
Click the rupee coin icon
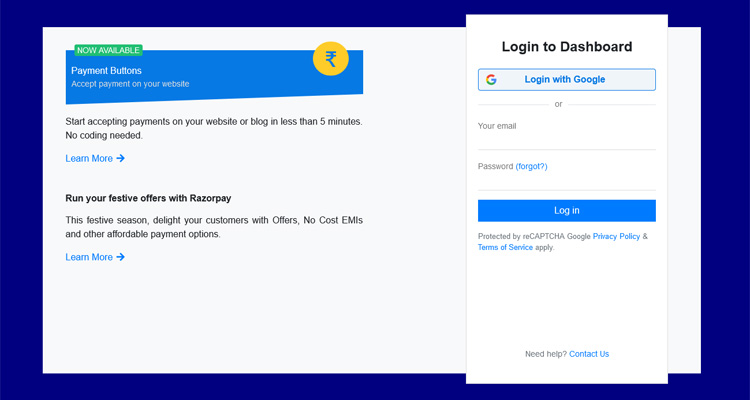pyautogui.click(x=330, y=58)
